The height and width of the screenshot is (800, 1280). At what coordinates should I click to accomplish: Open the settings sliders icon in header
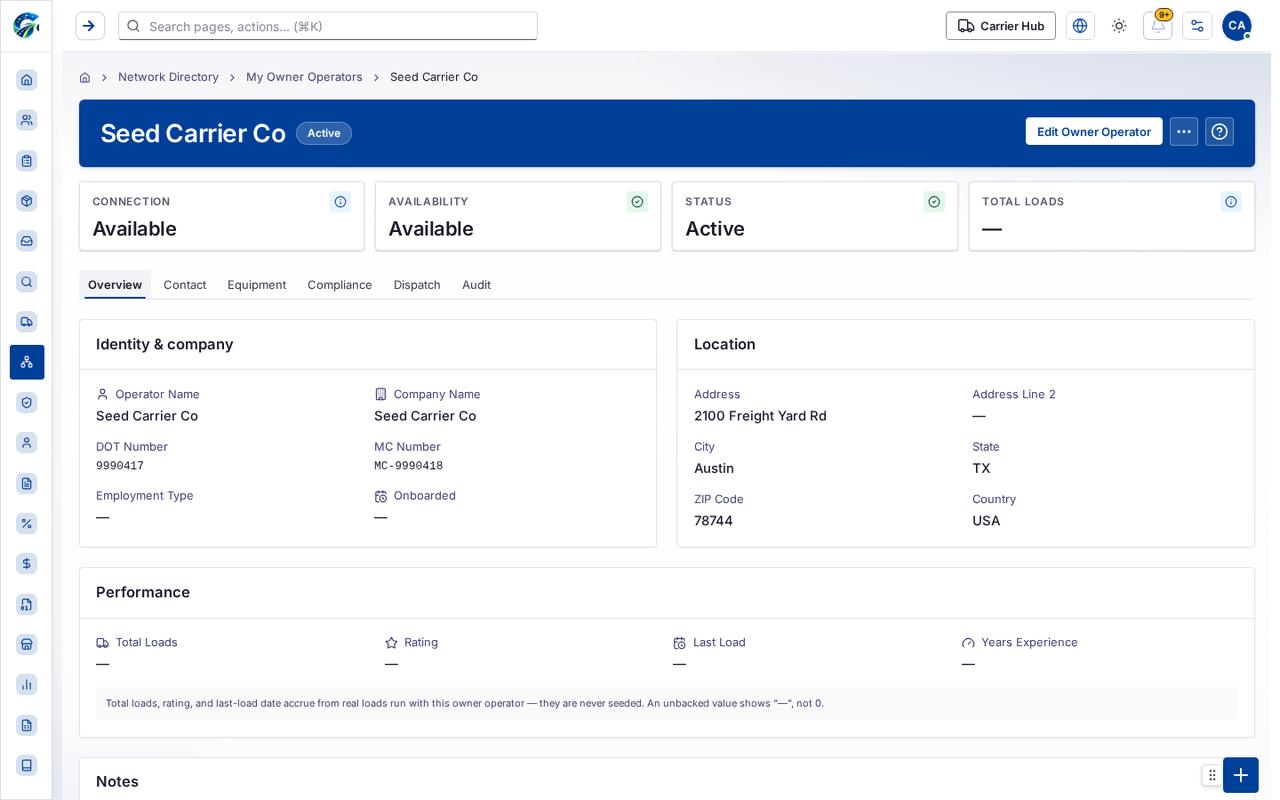[1197, 26]
